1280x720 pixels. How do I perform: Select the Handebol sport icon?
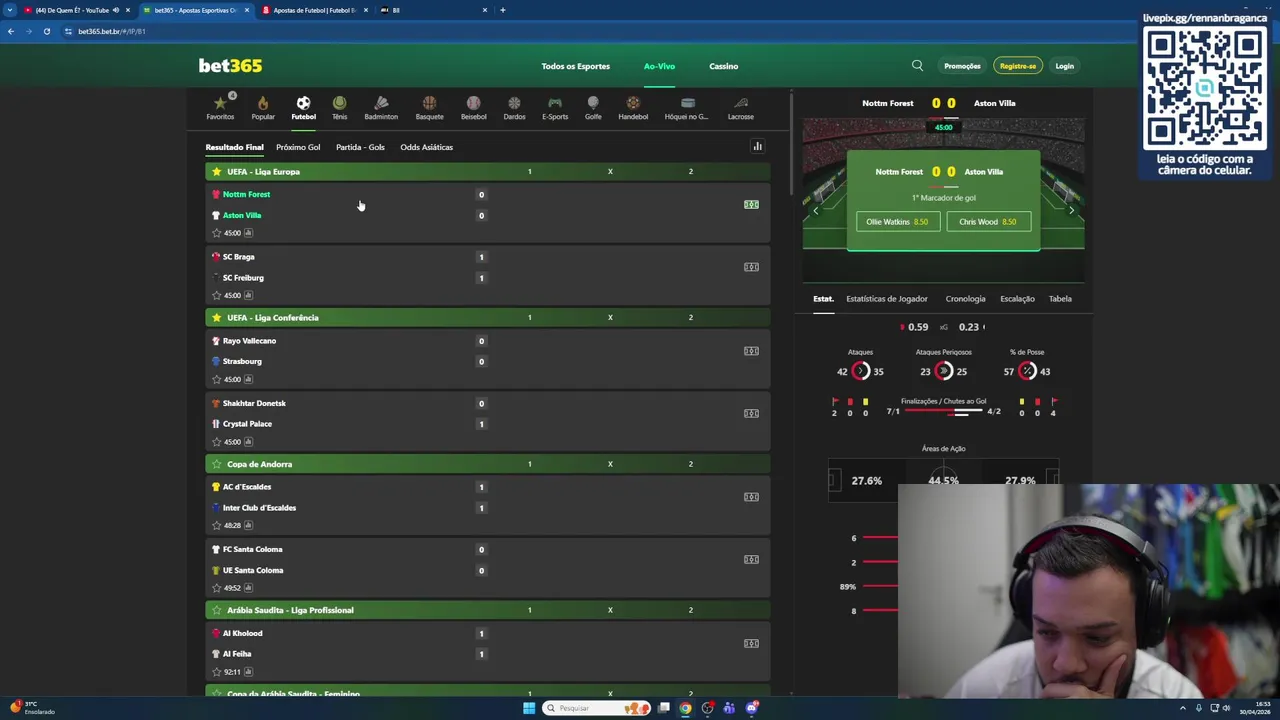point(633,108)
